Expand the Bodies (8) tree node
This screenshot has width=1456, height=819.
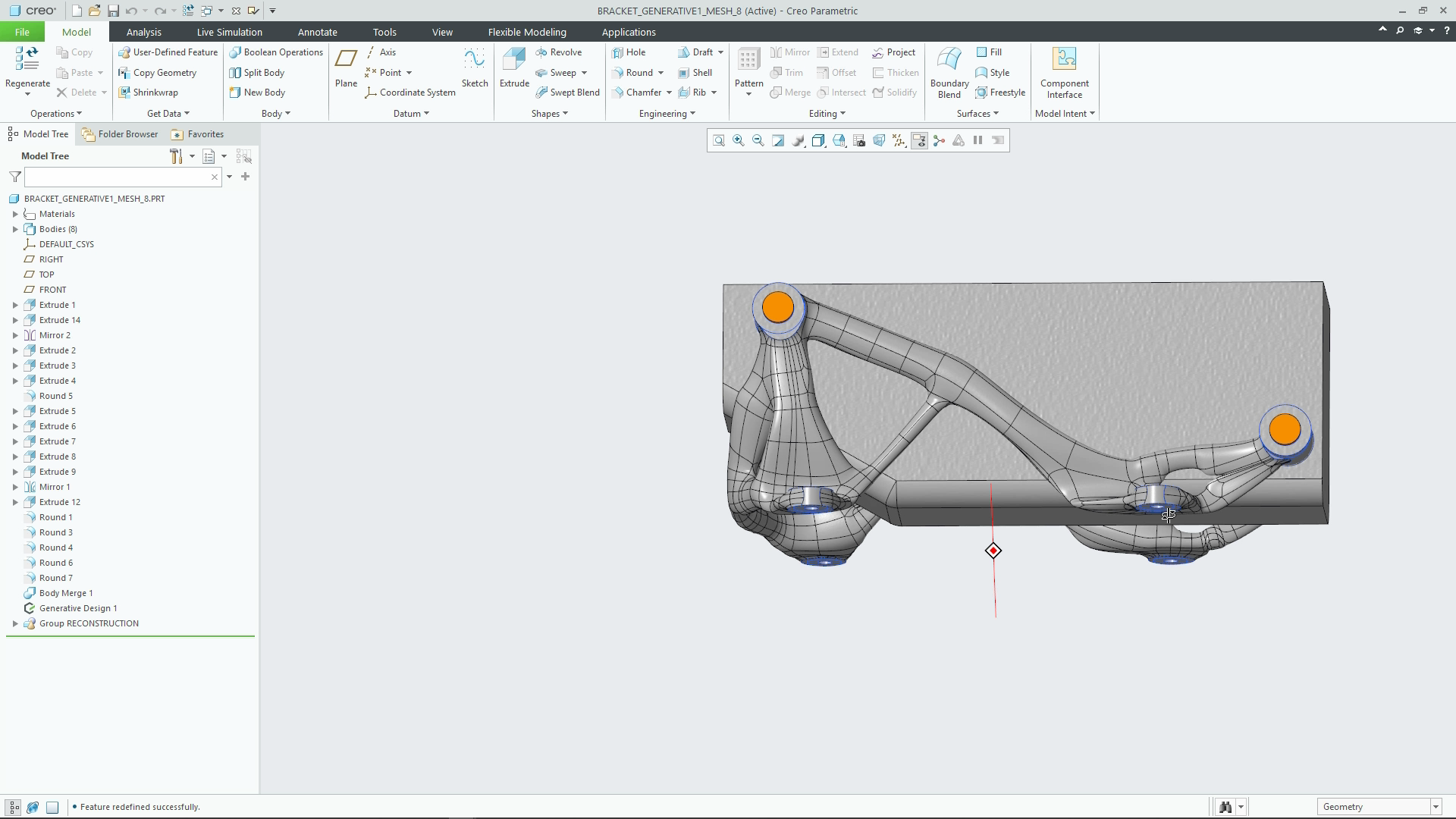click(15, 229)
